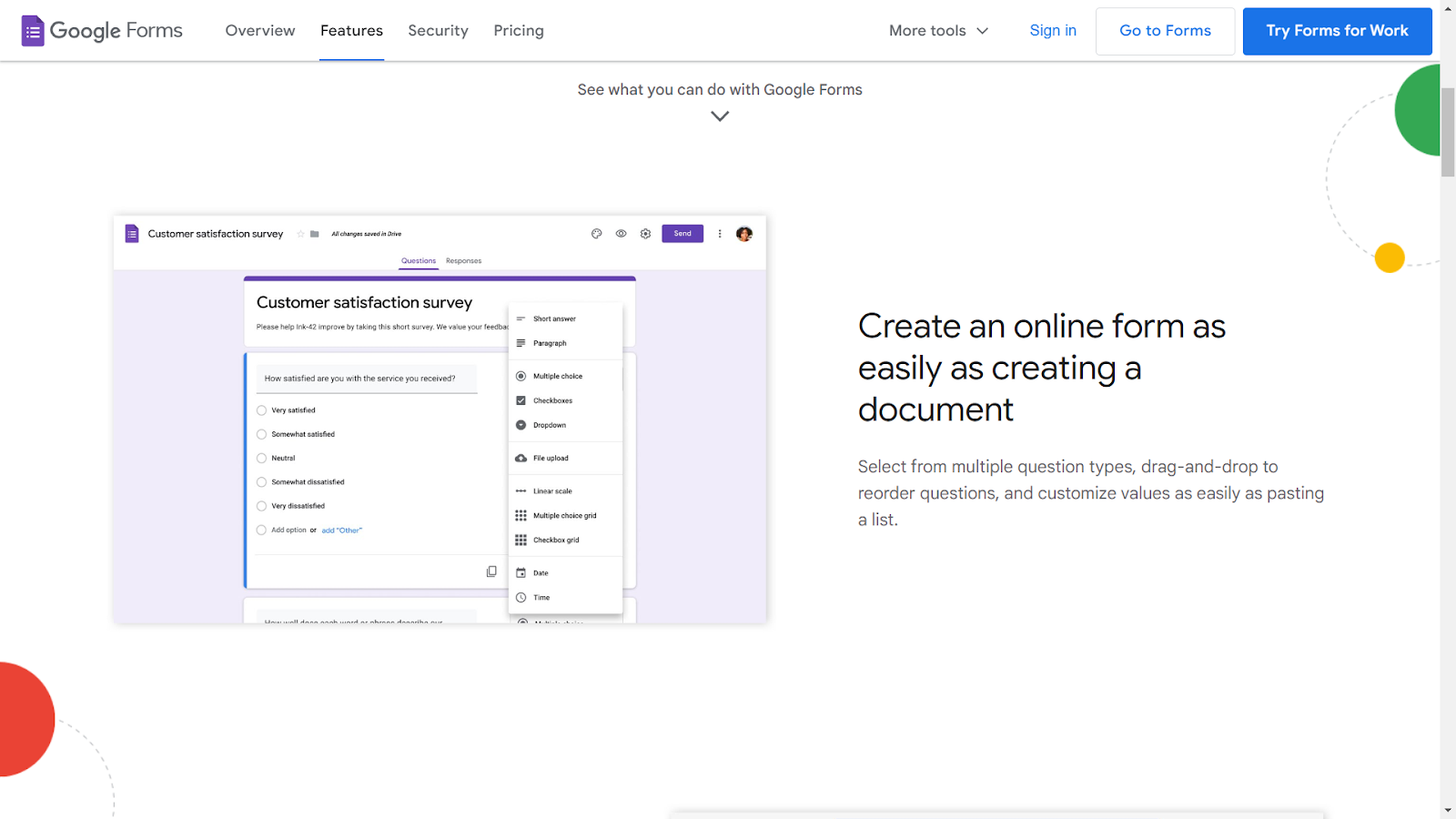Image resolution: width=1456 pixels, height=819 pixels.
Task: Click the scrollbar down arrow
Action: pos(1448,810)
